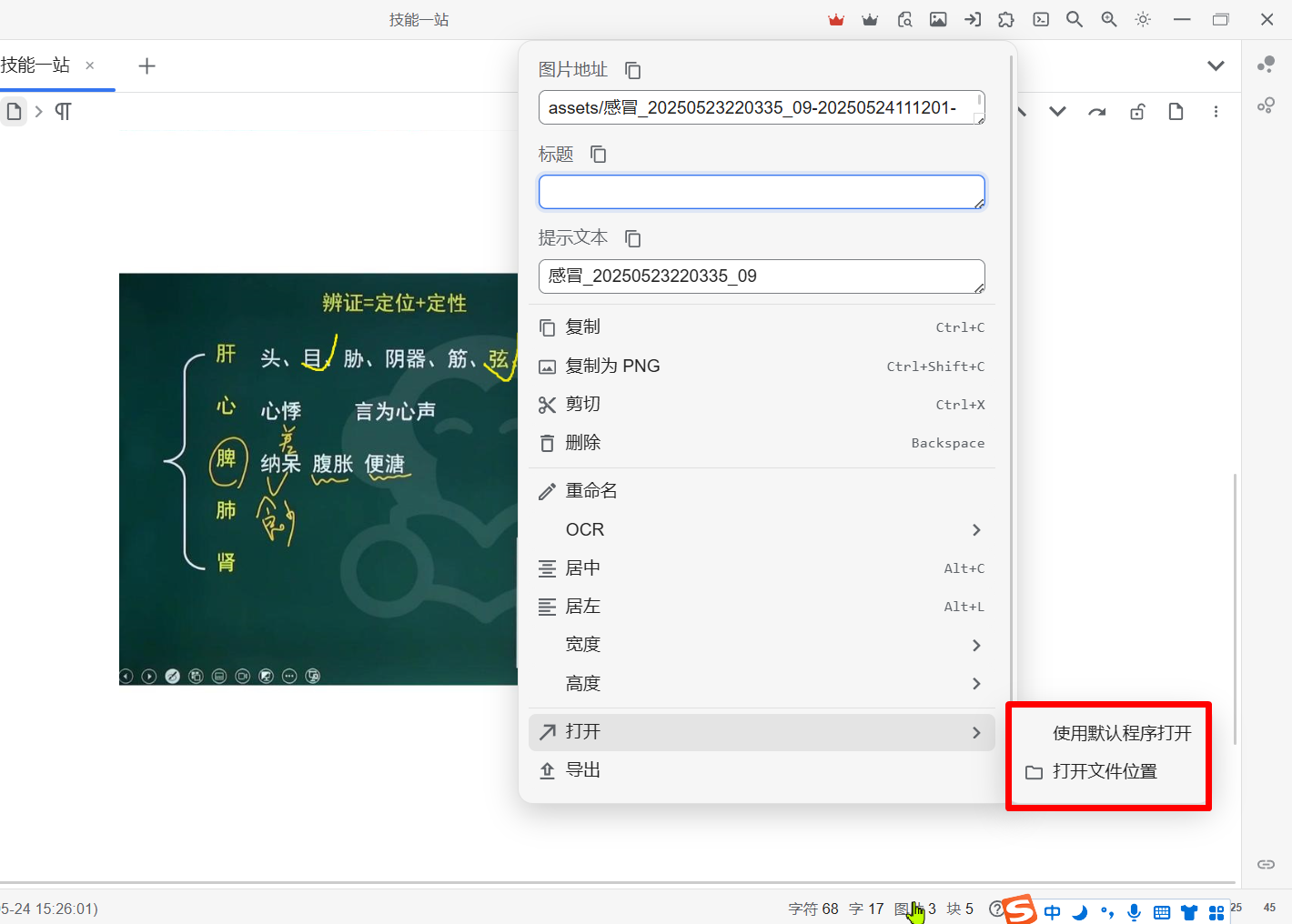
Task: Click 打开文件位置 in the submenu
Action: (x=1108, y=772)
